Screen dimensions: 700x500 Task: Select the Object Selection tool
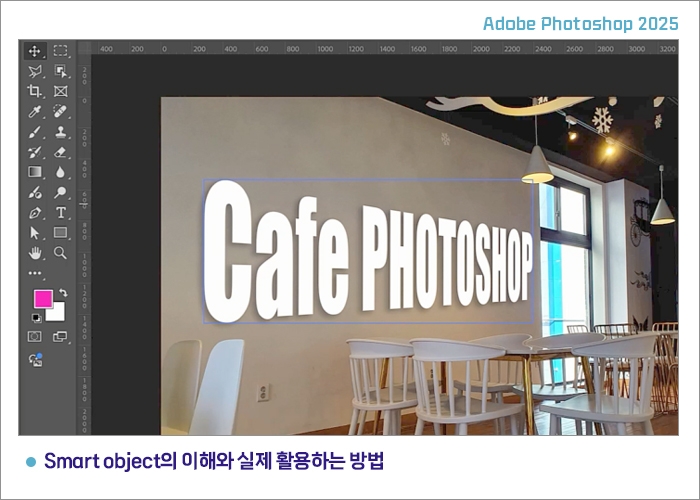tap(60, 71)
